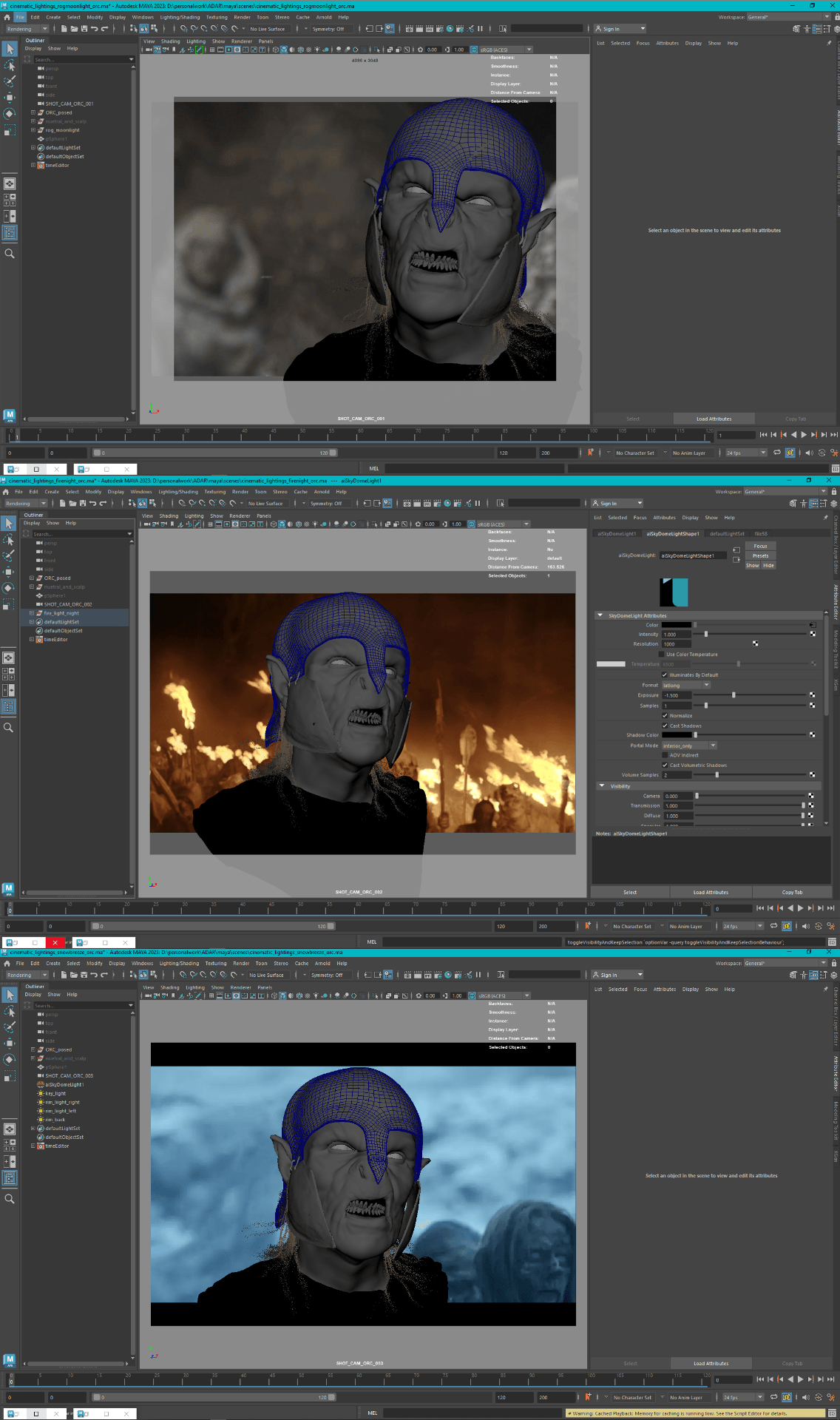Toggle the Normalize checkbox
The image size is (840, 1420).
click(665, 716)
